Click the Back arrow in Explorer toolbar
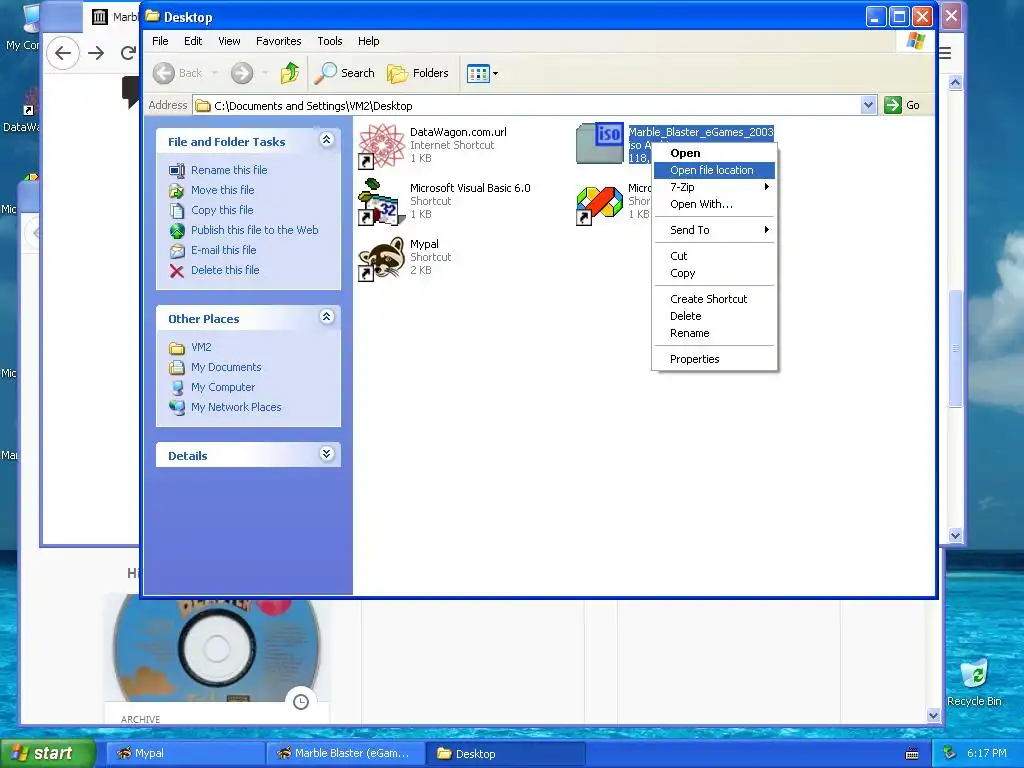1024x768 pixels. [x=164, y=73]
